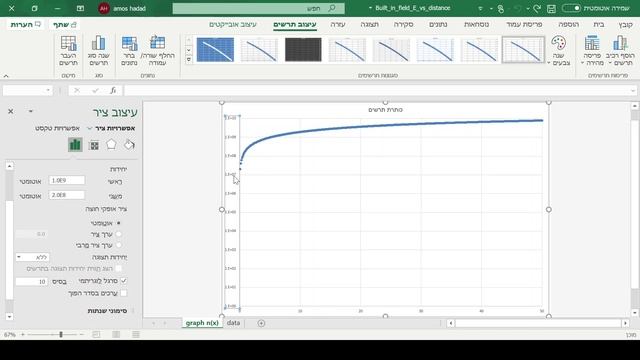This screenshot has width=640, height=360.
Task: Select the graph n(x) sheet tab
Action: coord(202,323)
